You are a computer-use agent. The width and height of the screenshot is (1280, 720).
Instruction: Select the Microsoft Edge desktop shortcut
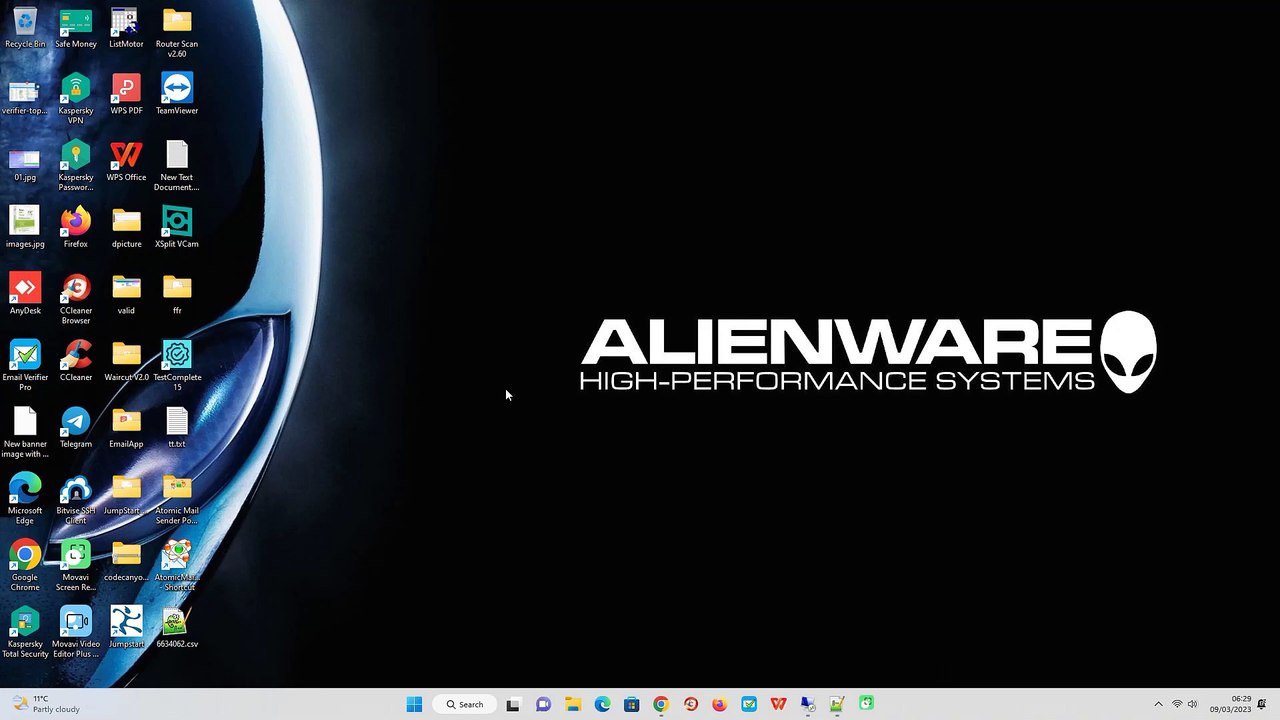pyautogui.click(x=25, y=499)
